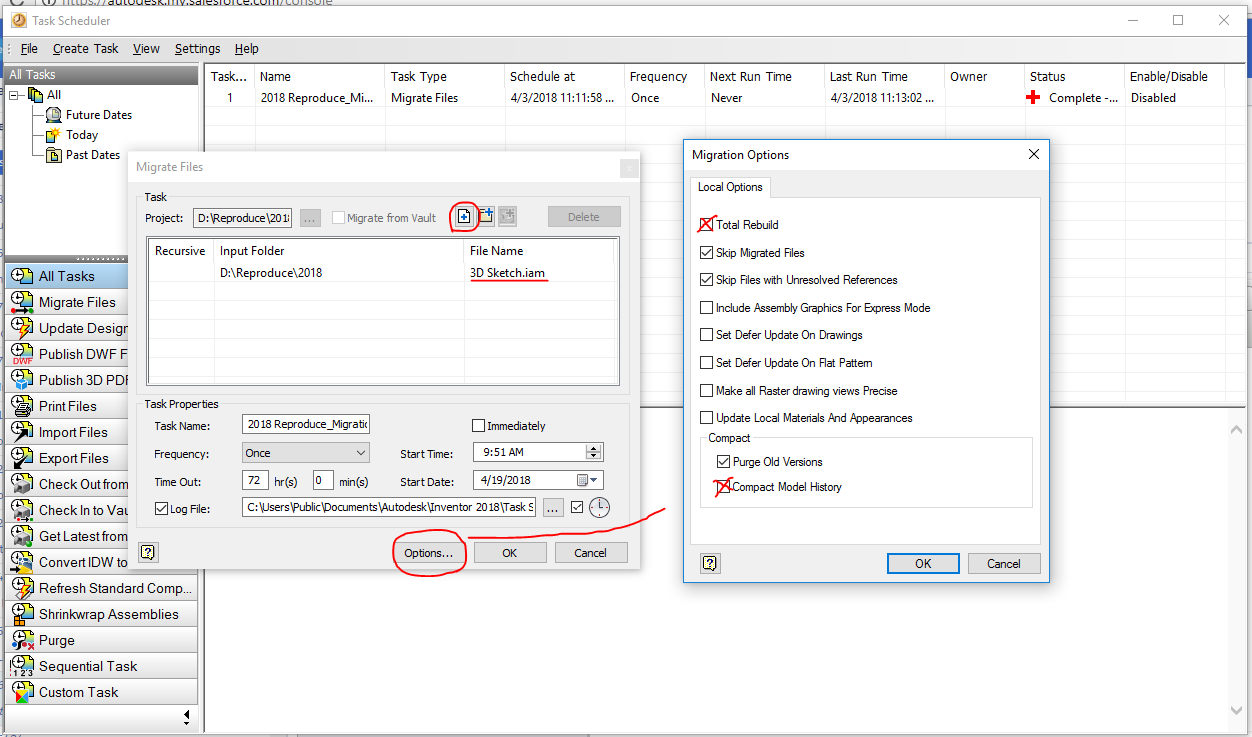Image resolution: width=1252 pixels, height=737 pixels.
Task: Uncheck the Log File checkbox
Action: pos(161,508)
